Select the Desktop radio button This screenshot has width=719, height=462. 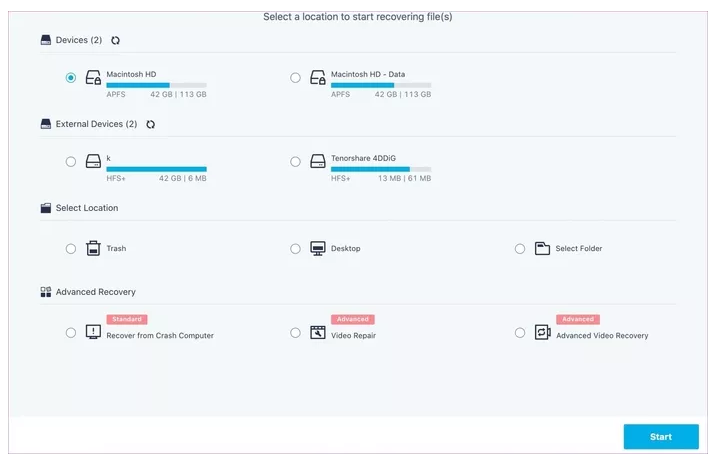[295, 248]
